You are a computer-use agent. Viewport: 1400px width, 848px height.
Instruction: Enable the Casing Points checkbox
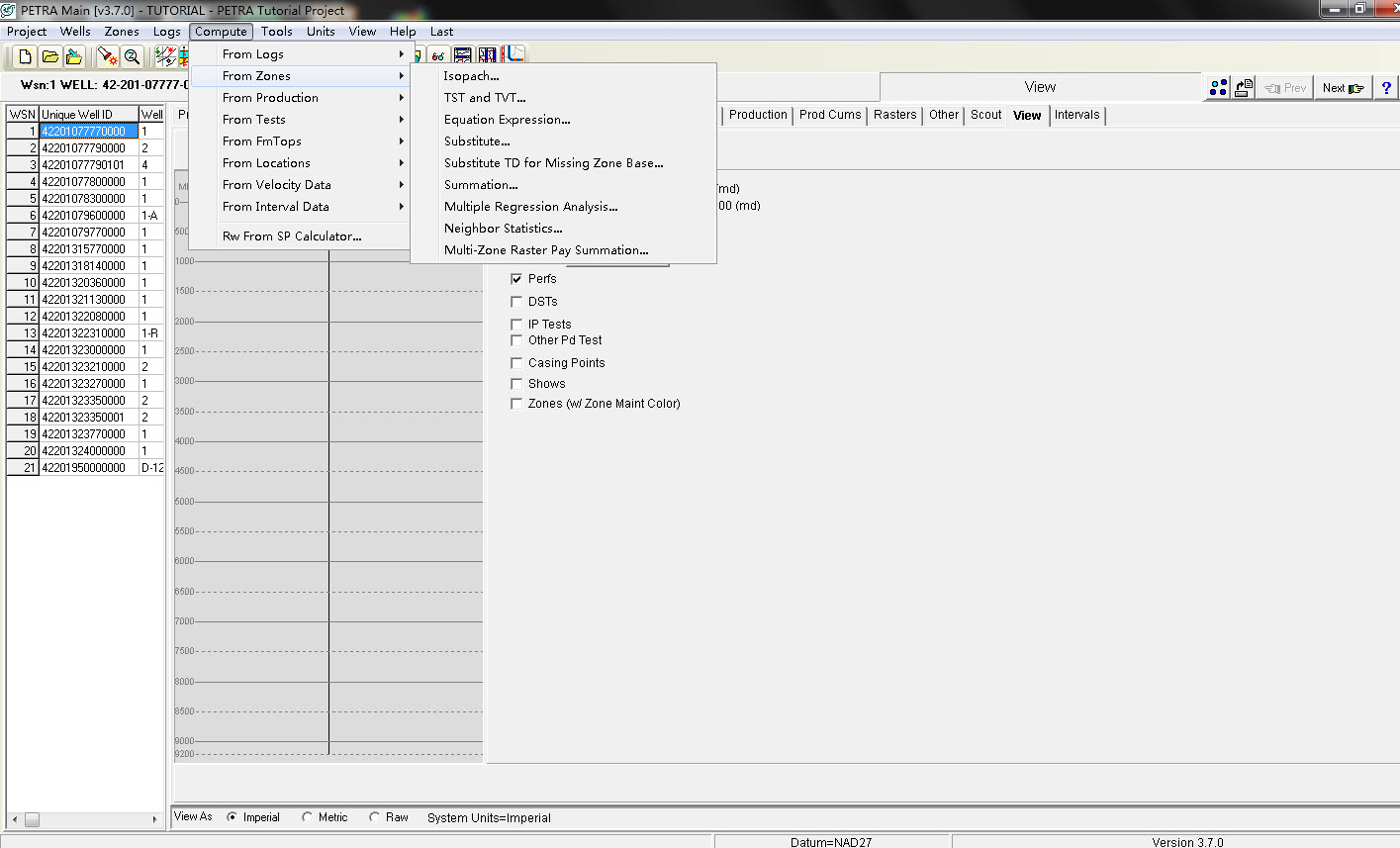[x=516, y=363]
